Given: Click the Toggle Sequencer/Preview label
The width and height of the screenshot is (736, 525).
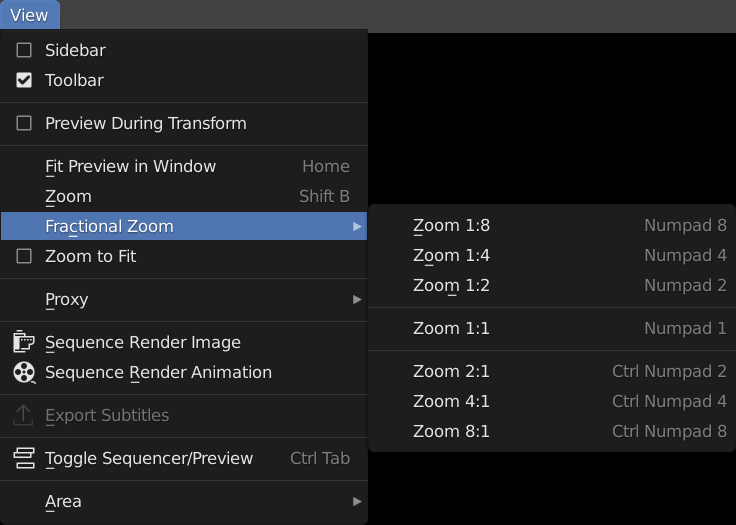Looking at the screenshot, I should (x=149, y=459).
